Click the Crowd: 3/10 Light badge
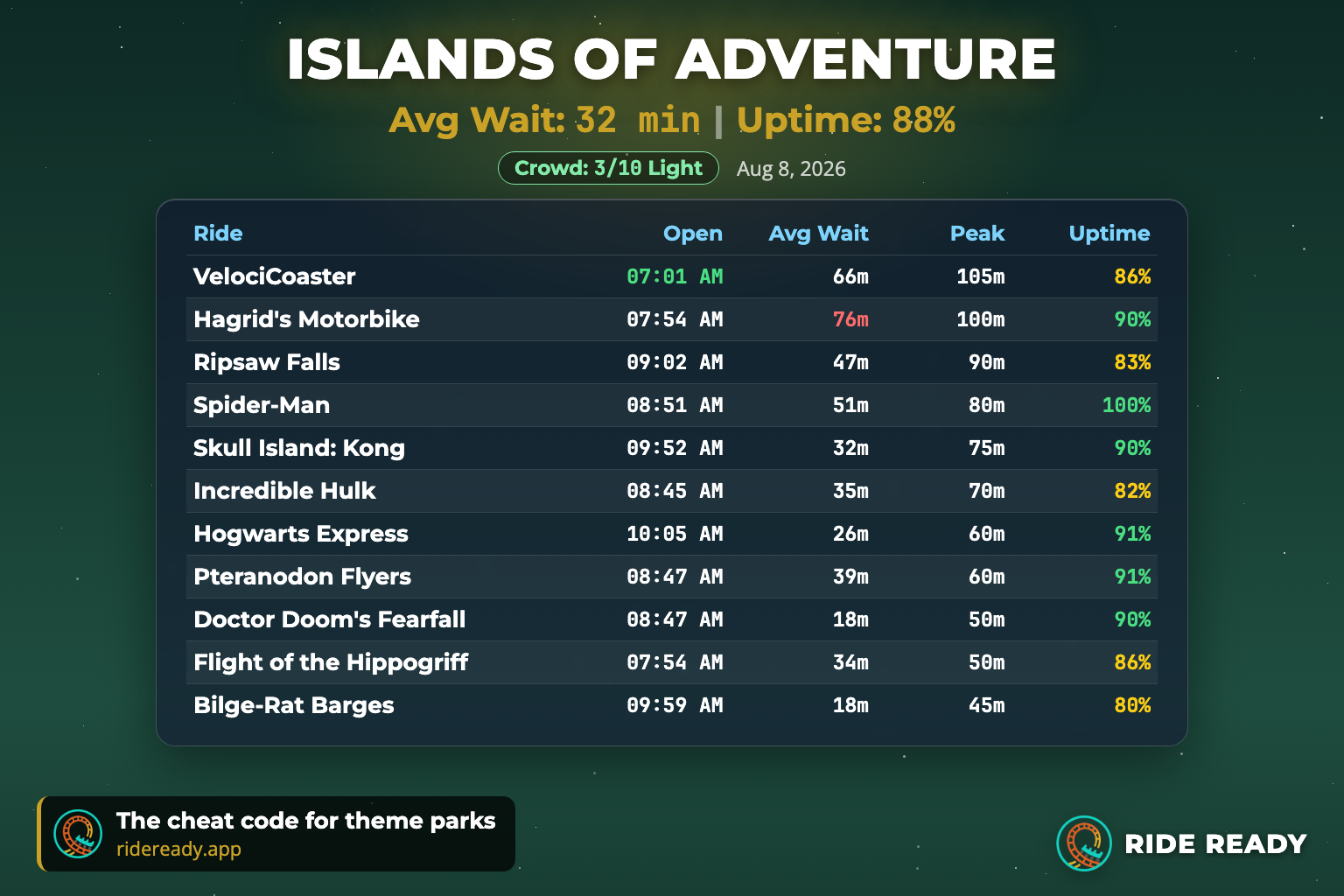1344x896 pixels. 608,168
